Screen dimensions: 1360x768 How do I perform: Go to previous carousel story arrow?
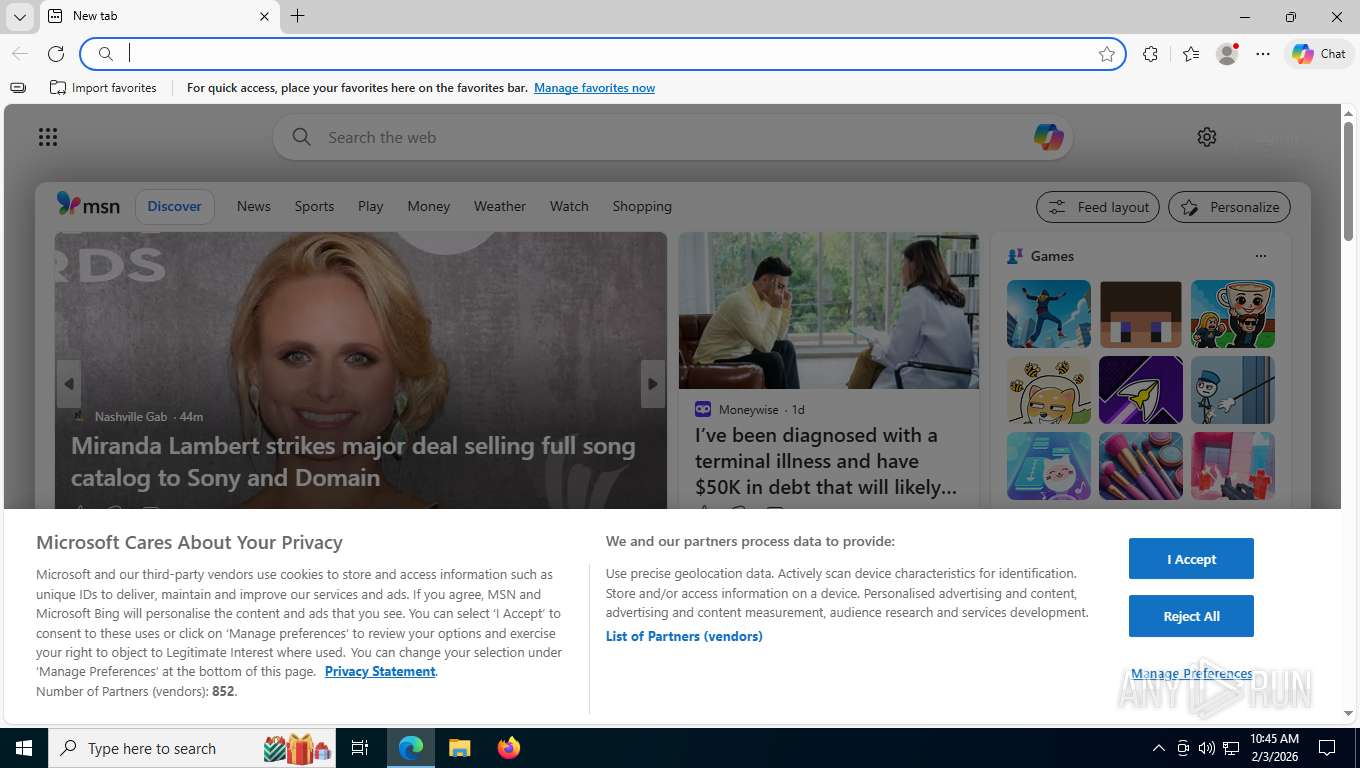point(69,384)
